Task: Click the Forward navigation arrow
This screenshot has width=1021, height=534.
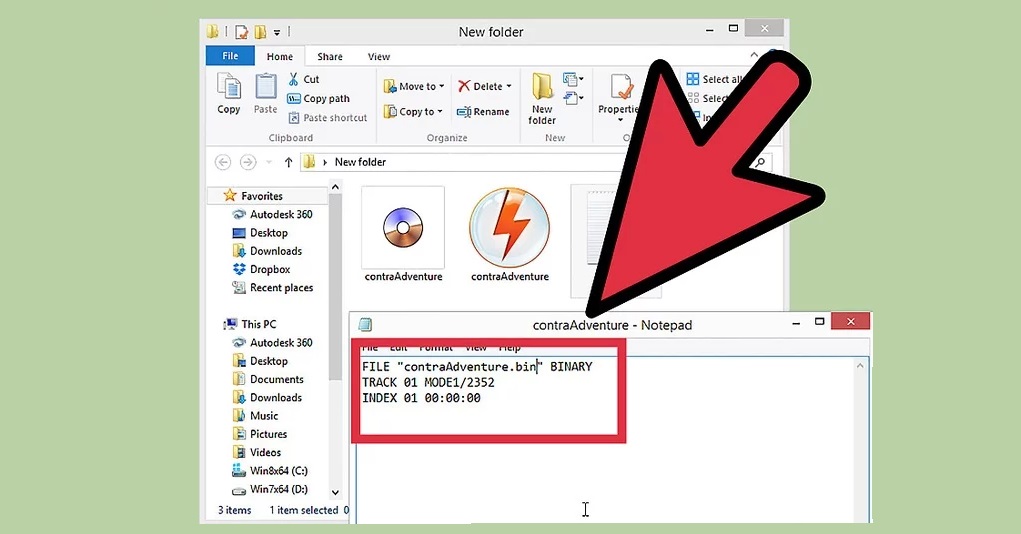Action: pos(248,162)
